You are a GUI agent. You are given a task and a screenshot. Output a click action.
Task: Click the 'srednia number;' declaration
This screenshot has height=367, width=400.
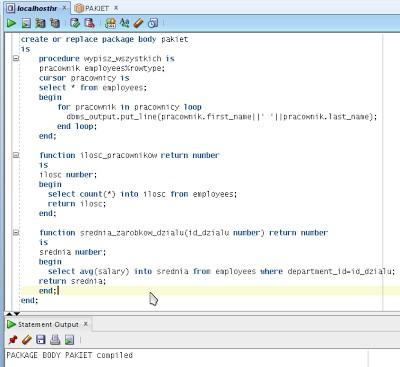72,252
